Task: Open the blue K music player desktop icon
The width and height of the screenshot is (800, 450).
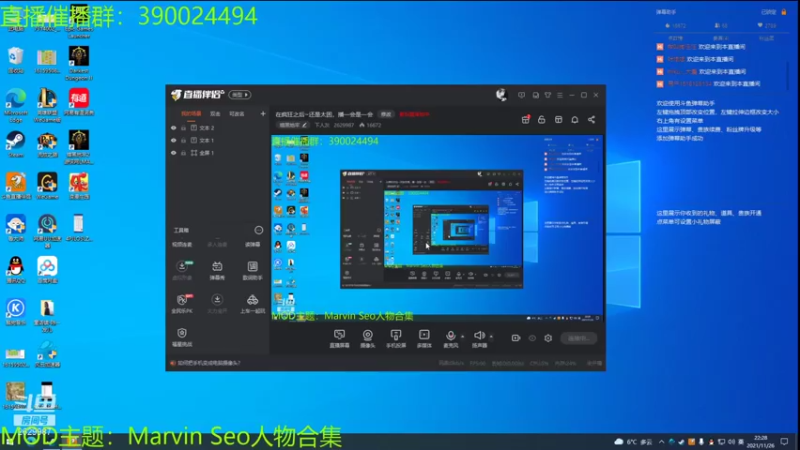Action: pyautogui.click(x=16, y=312)
